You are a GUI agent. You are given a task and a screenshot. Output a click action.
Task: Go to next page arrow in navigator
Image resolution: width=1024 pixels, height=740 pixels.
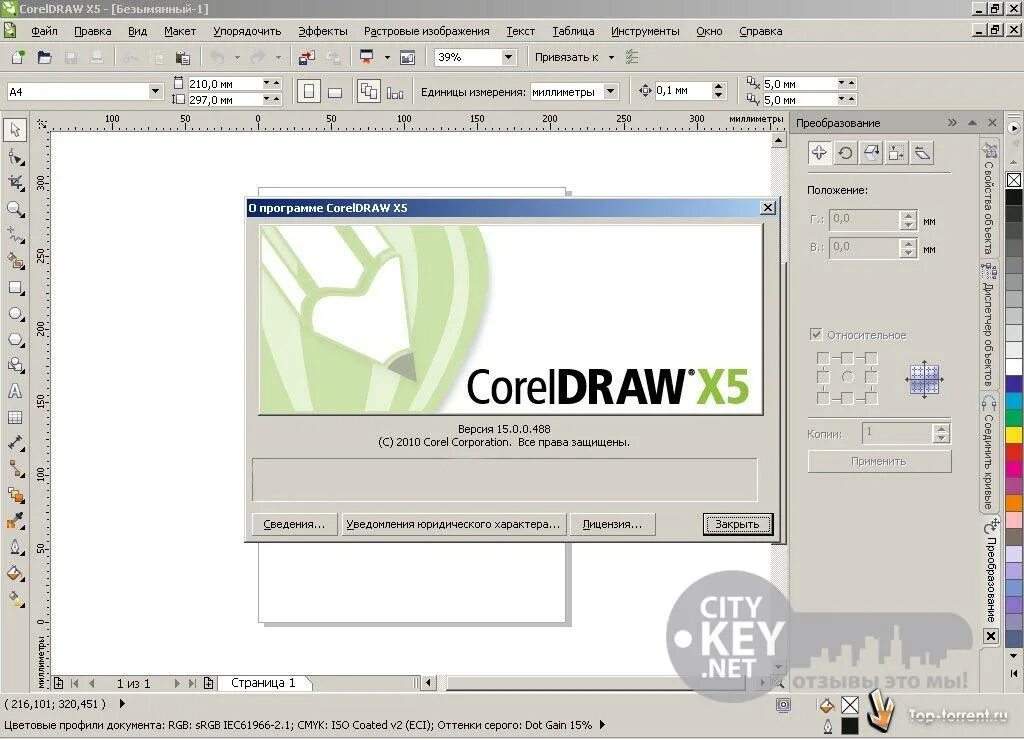176,683
